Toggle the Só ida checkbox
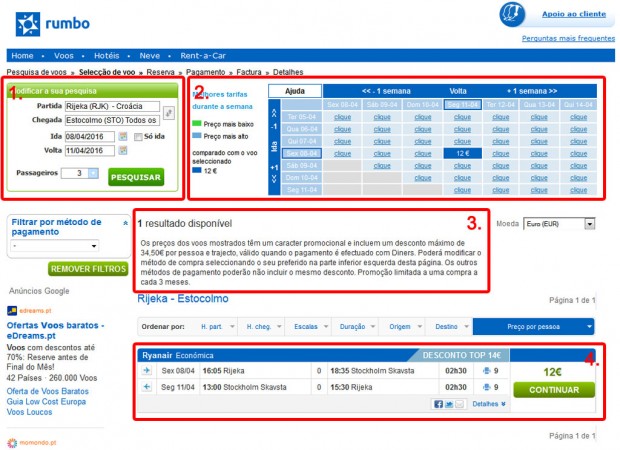This screenshot has height=450, width=620. point(137,136)
